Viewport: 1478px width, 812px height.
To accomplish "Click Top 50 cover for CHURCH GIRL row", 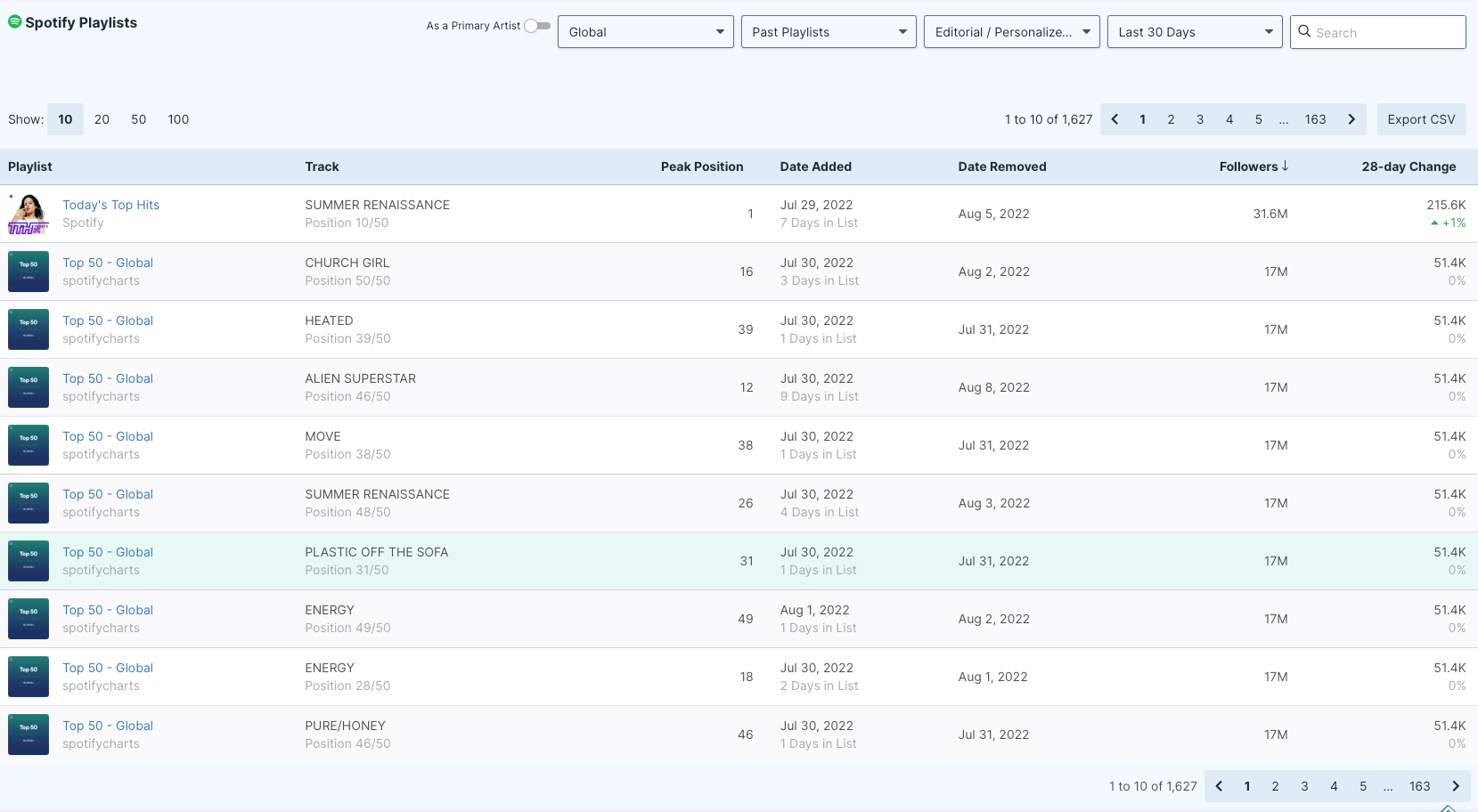I will (29, 272).
